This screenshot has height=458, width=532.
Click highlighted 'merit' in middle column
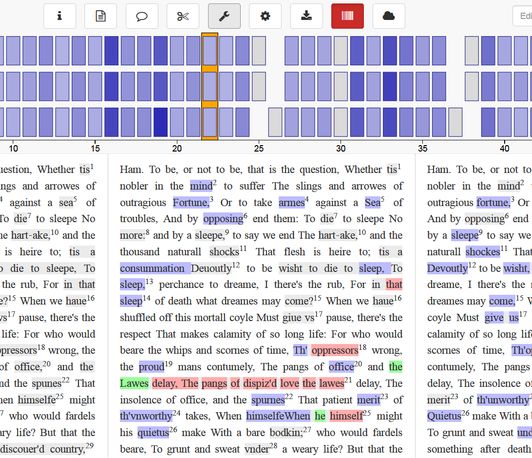click(x=368, y=400)
